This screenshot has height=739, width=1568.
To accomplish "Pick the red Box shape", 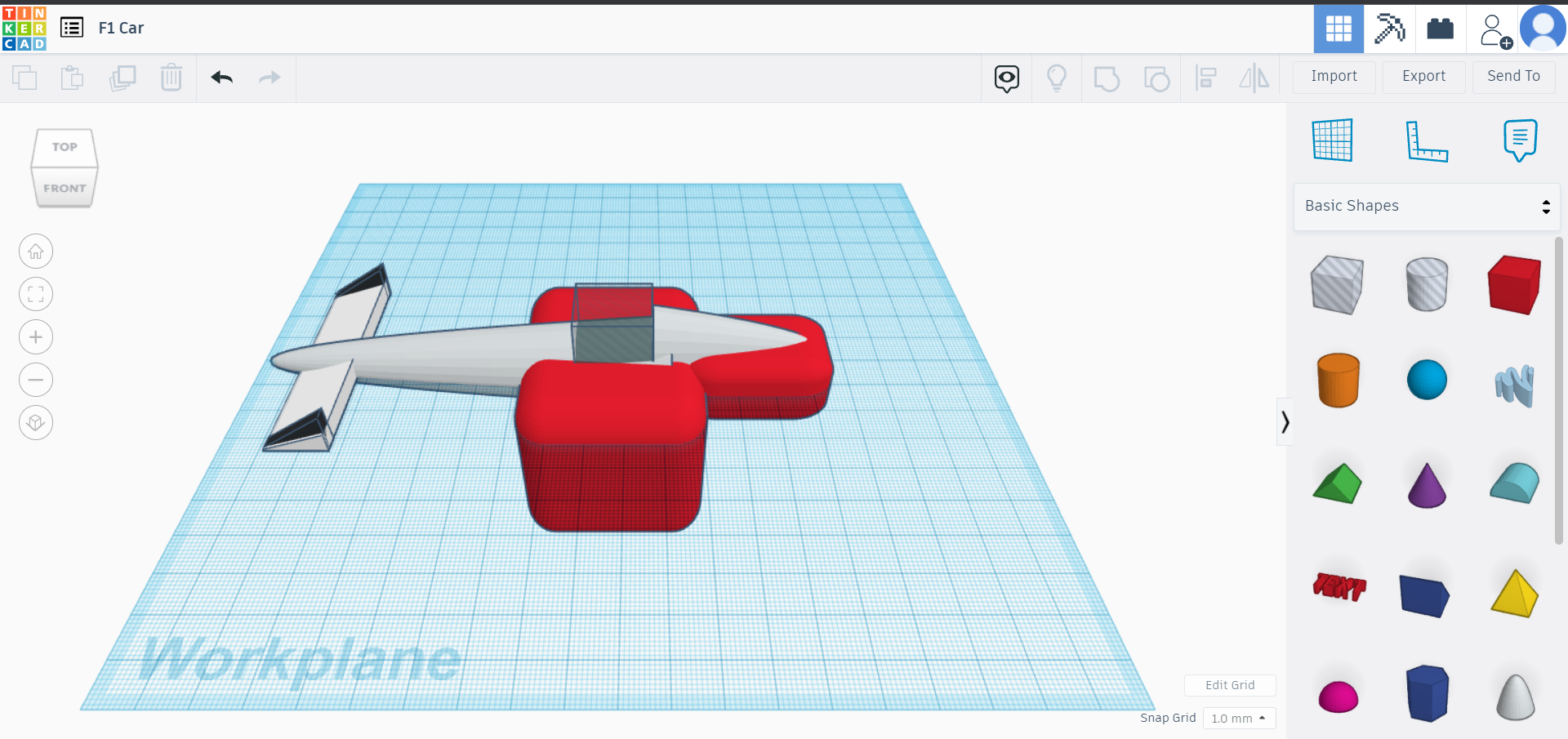I will [1515, 284].
